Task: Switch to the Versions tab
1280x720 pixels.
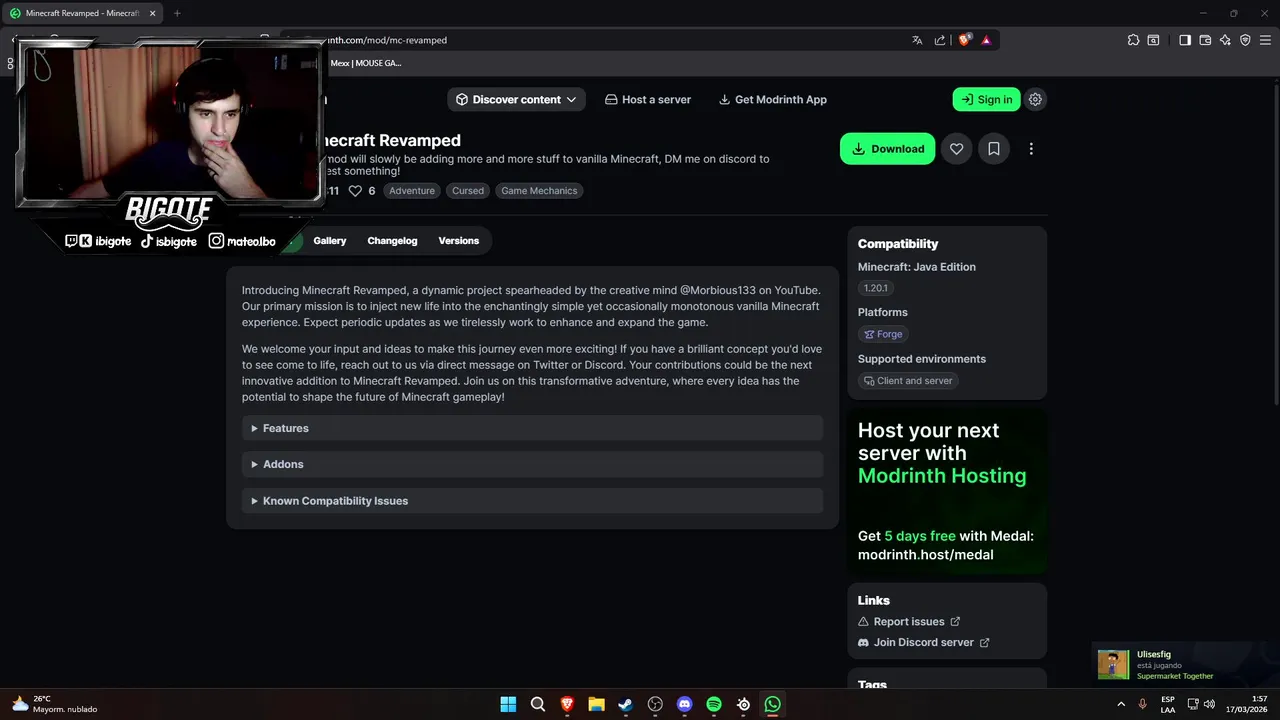Action: [x=459, y=241]
